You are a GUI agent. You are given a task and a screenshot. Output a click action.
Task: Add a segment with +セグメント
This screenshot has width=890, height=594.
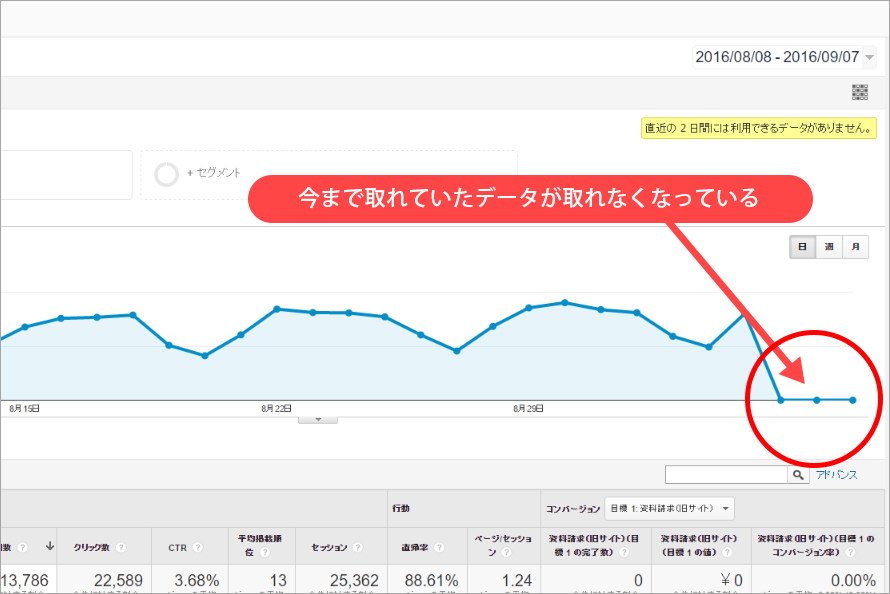coord(213,172)
